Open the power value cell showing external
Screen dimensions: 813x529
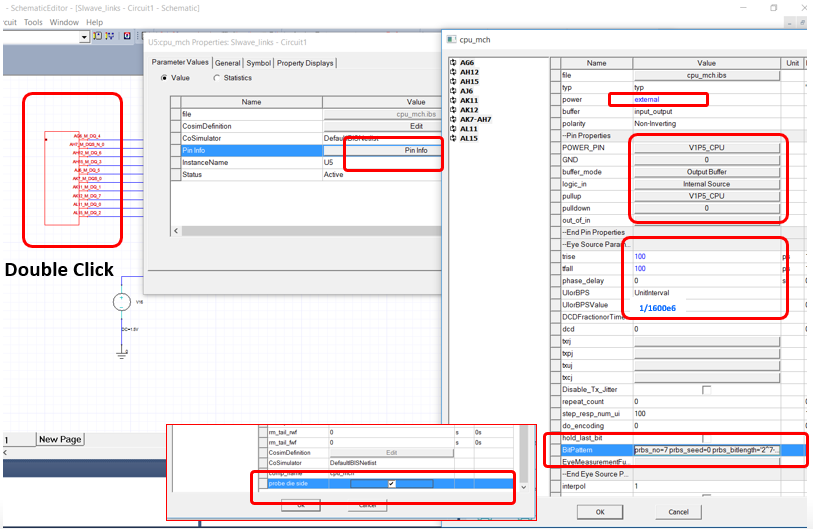(x=706, y=100)
